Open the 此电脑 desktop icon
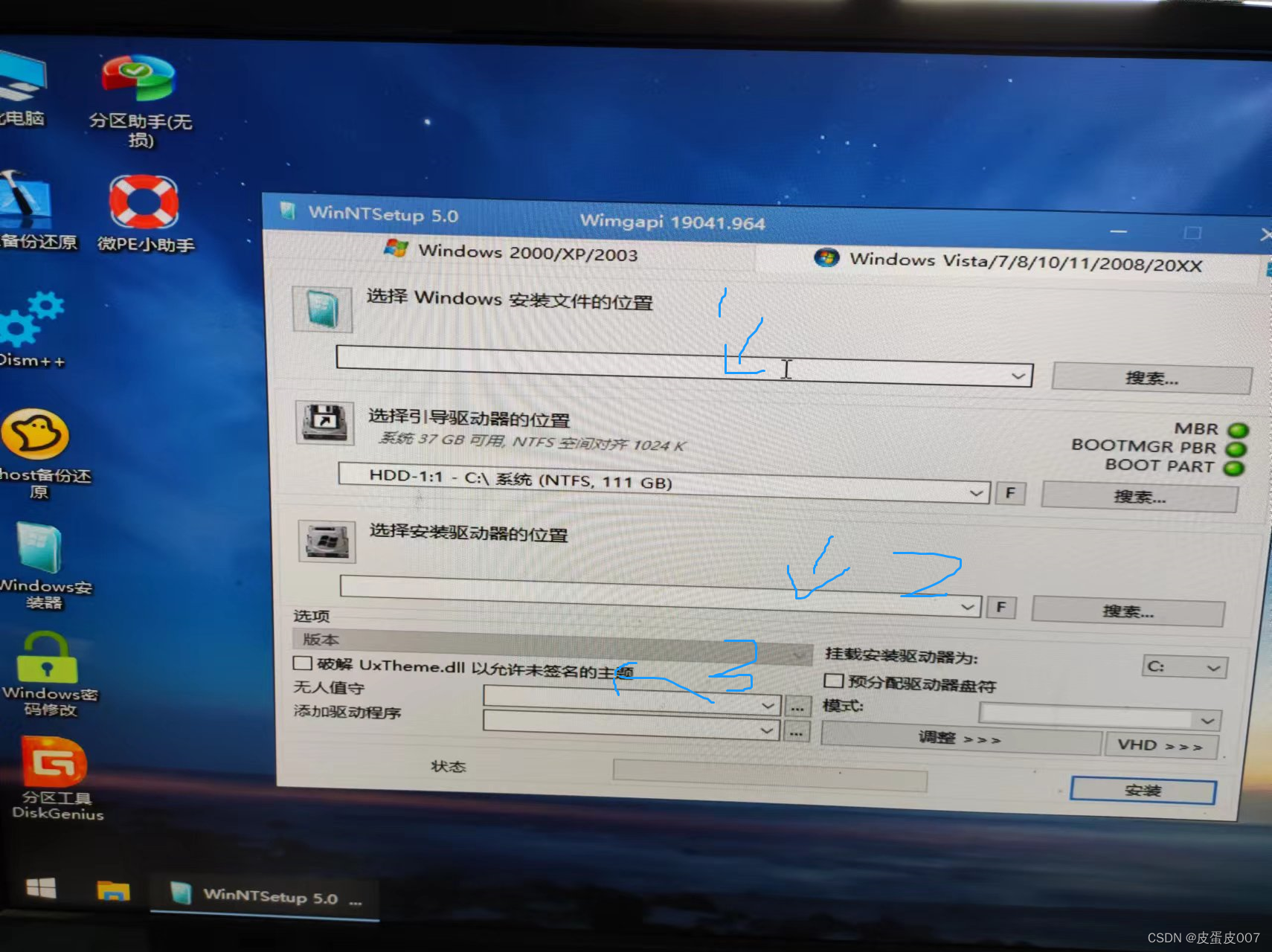Image resolution: width=1272 pixels, height=952 pixels. 22,88
